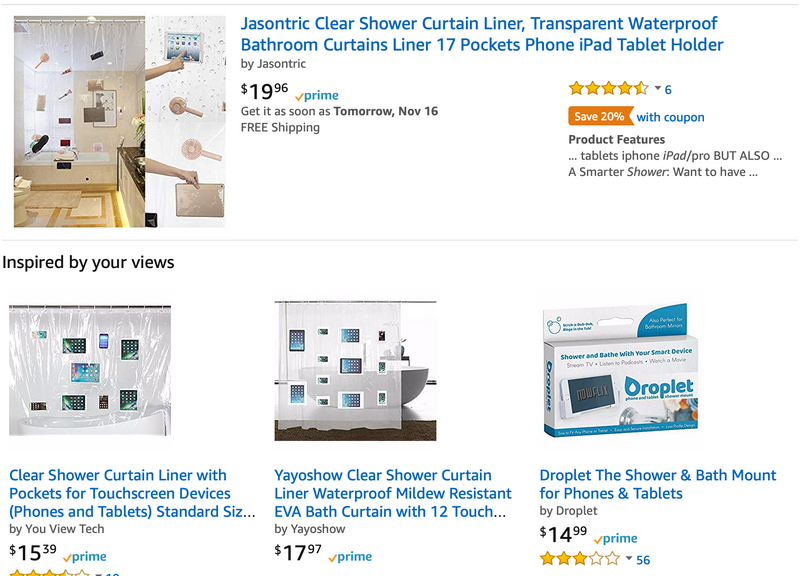Image resolution: width=800 pixels, height=576 pixels.
Task: Open the Clear Shower Curtain Liner with Pockets title
Action: (130, 493)
